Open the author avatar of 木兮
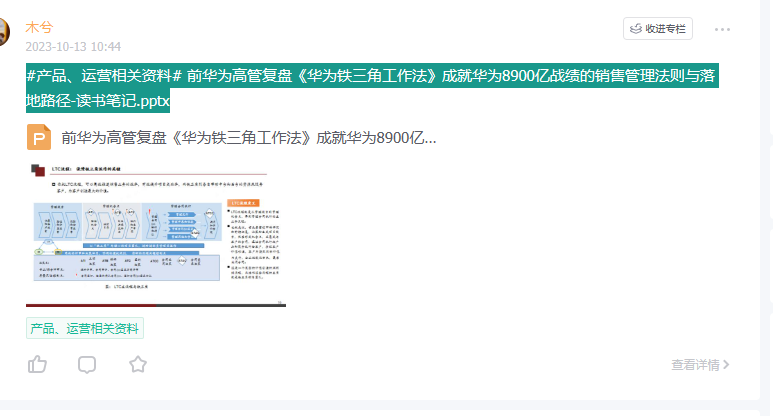 [x=4, y=32]
